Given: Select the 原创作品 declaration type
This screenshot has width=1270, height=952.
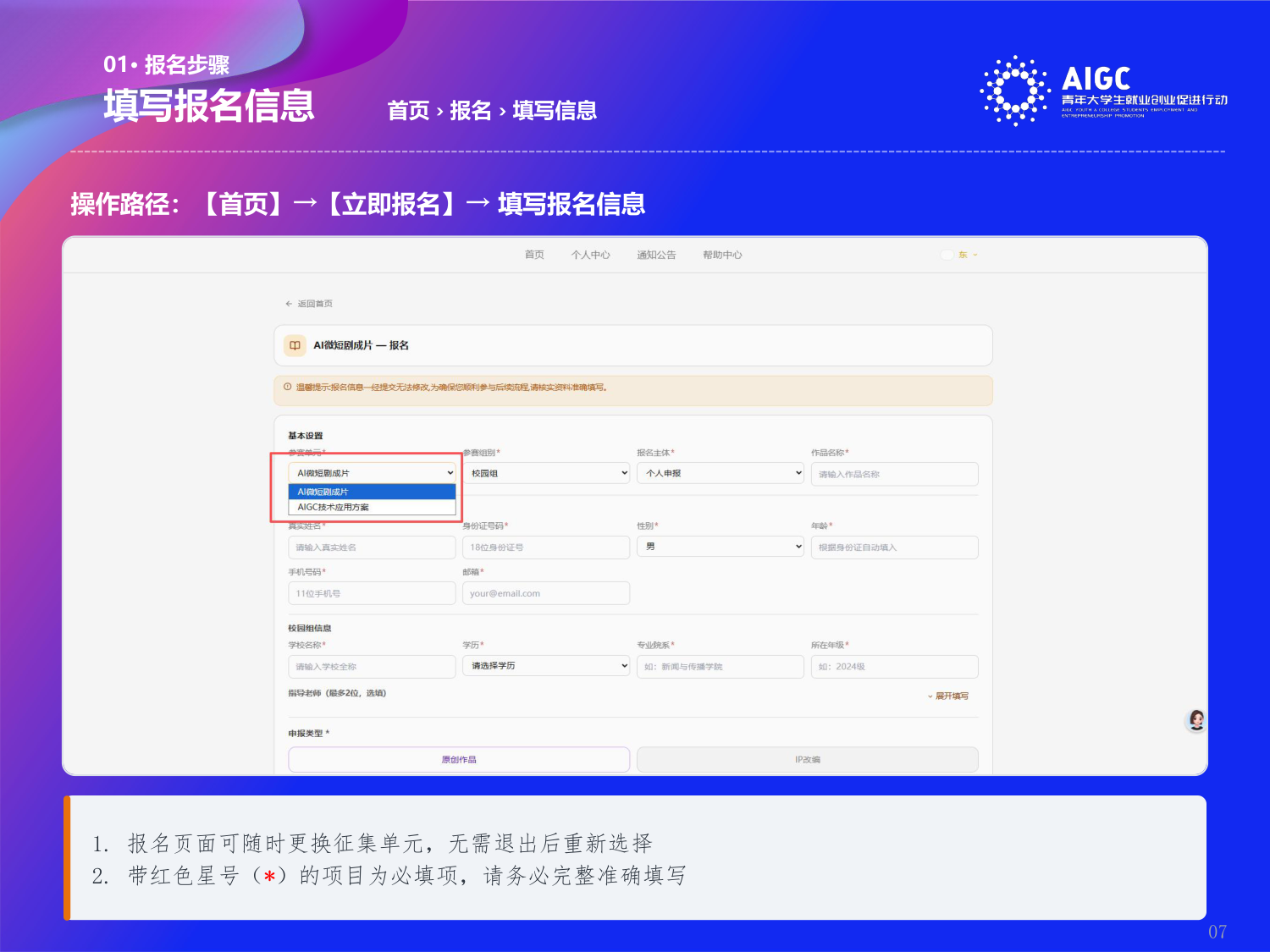Looking at the screenshot, I should 459,760.
